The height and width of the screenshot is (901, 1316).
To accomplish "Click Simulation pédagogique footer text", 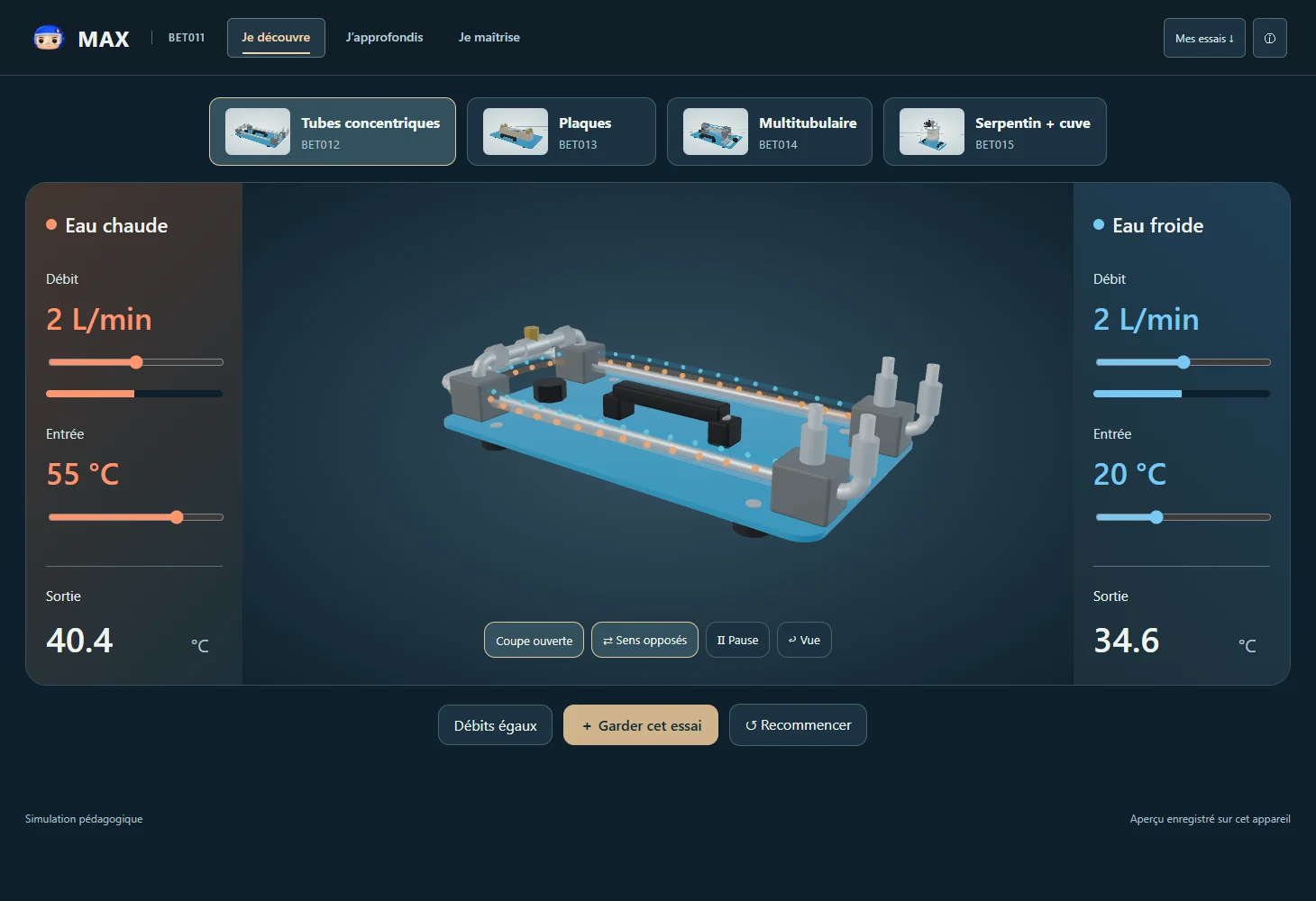I will pyautogui.click(x=84, y=819).
